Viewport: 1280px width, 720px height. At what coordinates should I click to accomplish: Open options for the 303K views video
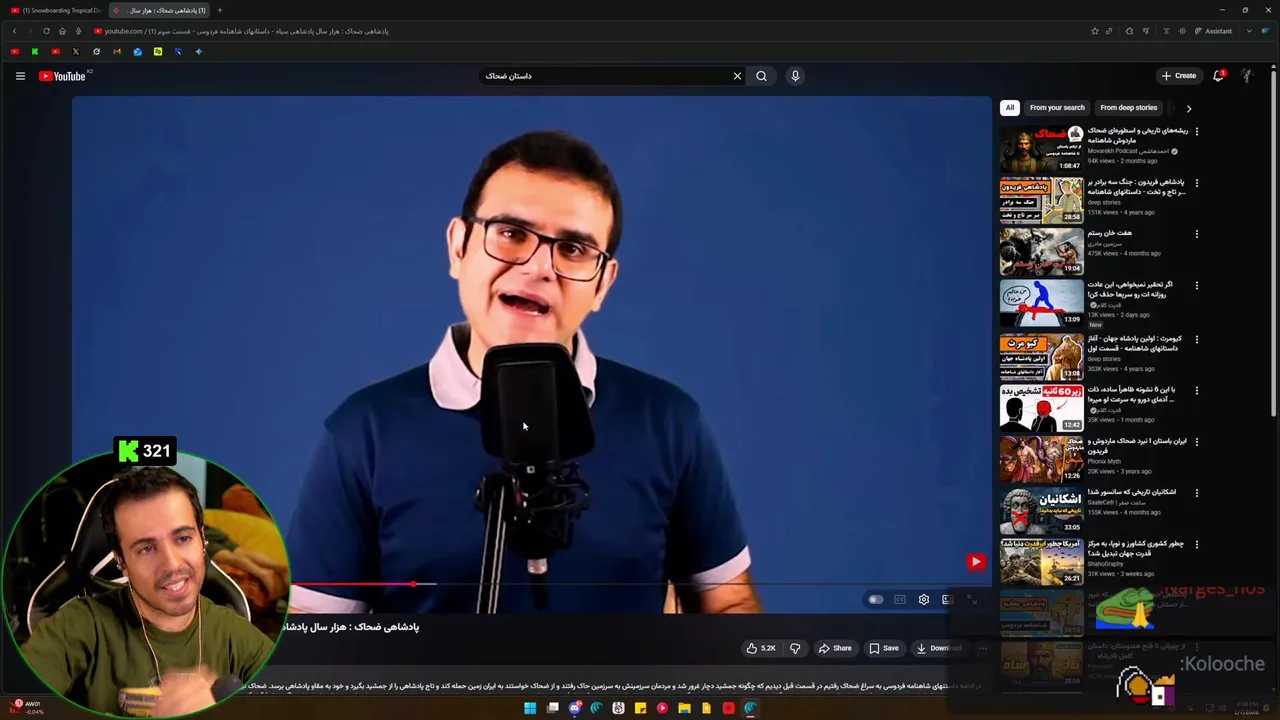tap(1196, 338)
